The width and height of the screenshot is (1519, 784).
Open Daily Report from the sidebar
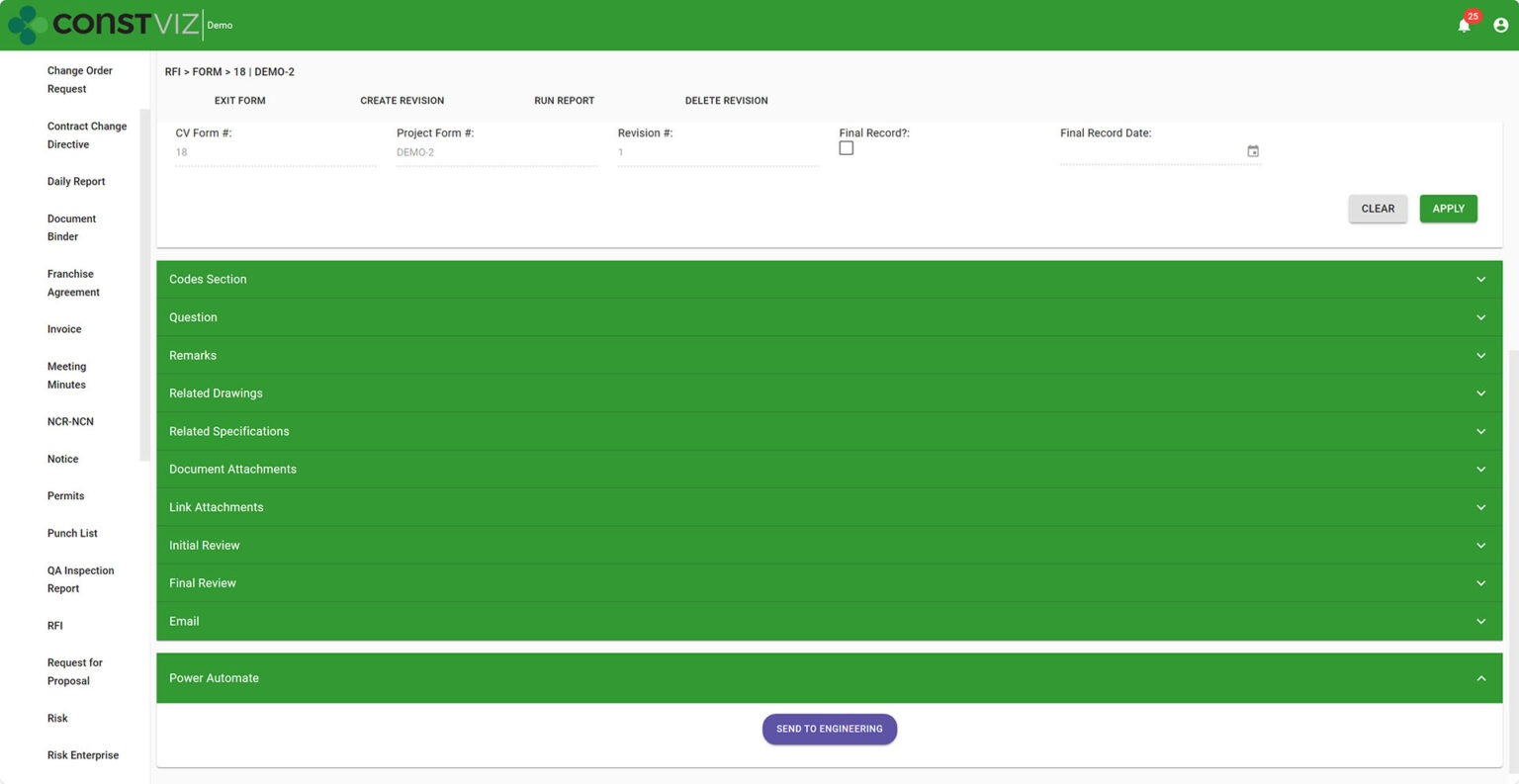(x=76, y=181)
